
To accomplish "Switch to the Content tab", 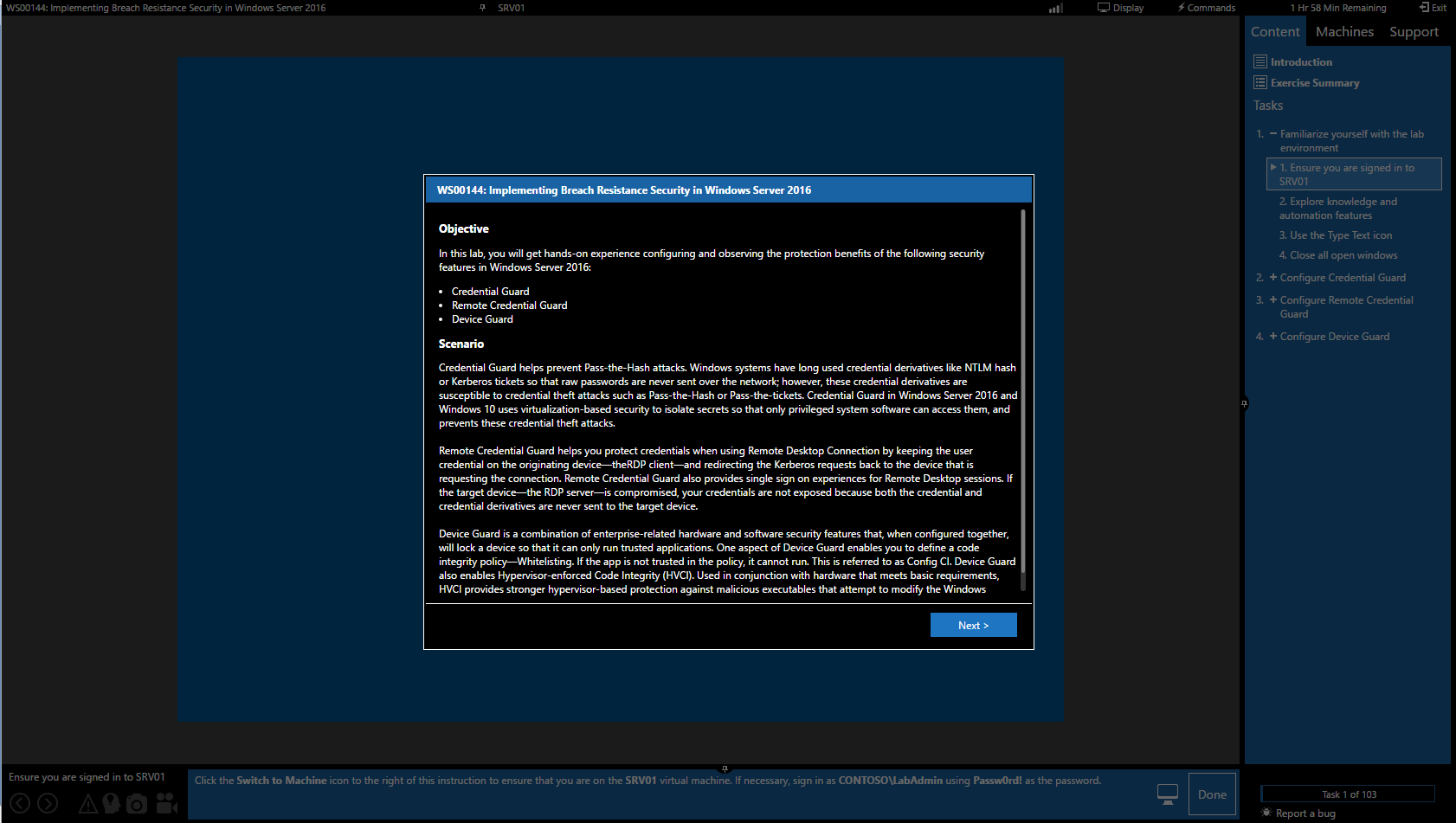I will point(1275,32).
